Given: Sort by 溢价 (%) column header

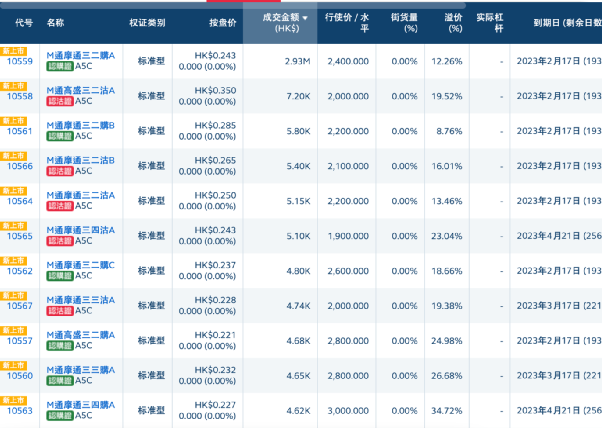Looking at the screenshot, I should click(455, 22).
